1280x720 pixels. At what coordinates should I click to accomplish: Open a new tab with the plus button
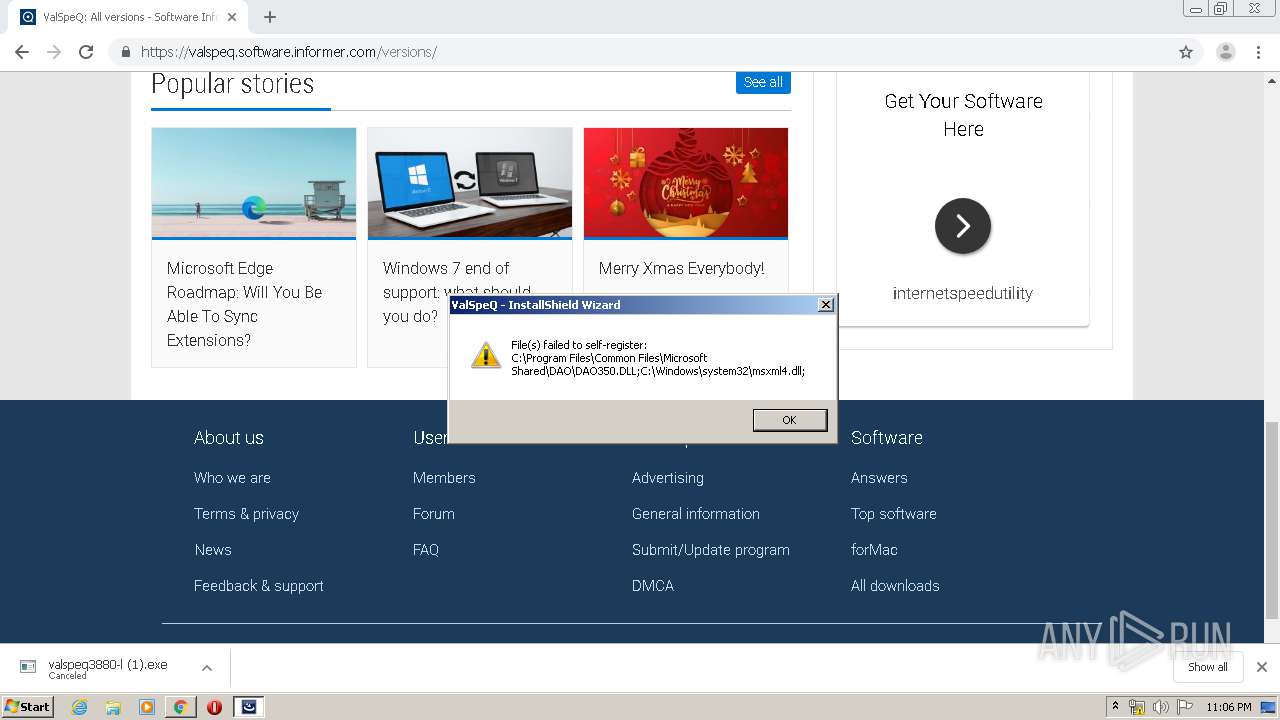(270, 17)
